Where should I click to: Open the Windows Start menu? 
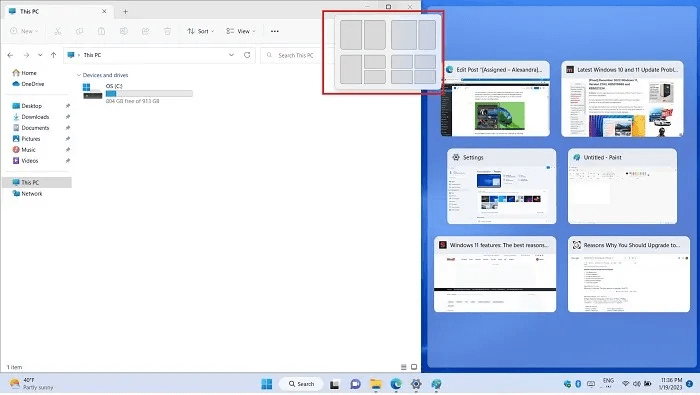[x=267, y=384]
